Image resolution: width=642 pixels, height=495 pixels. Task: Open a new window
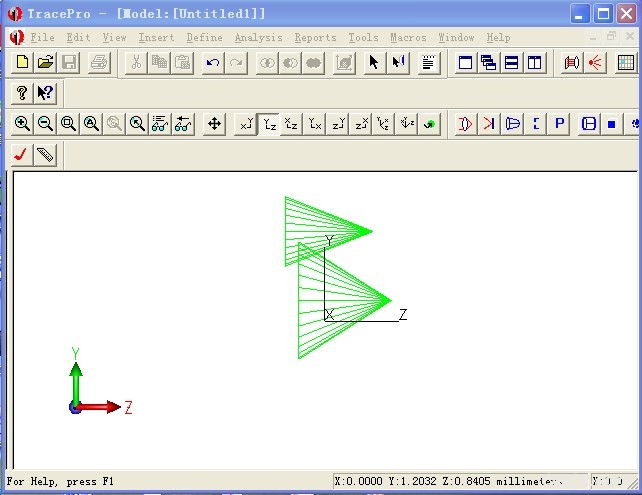coord(466,63)
